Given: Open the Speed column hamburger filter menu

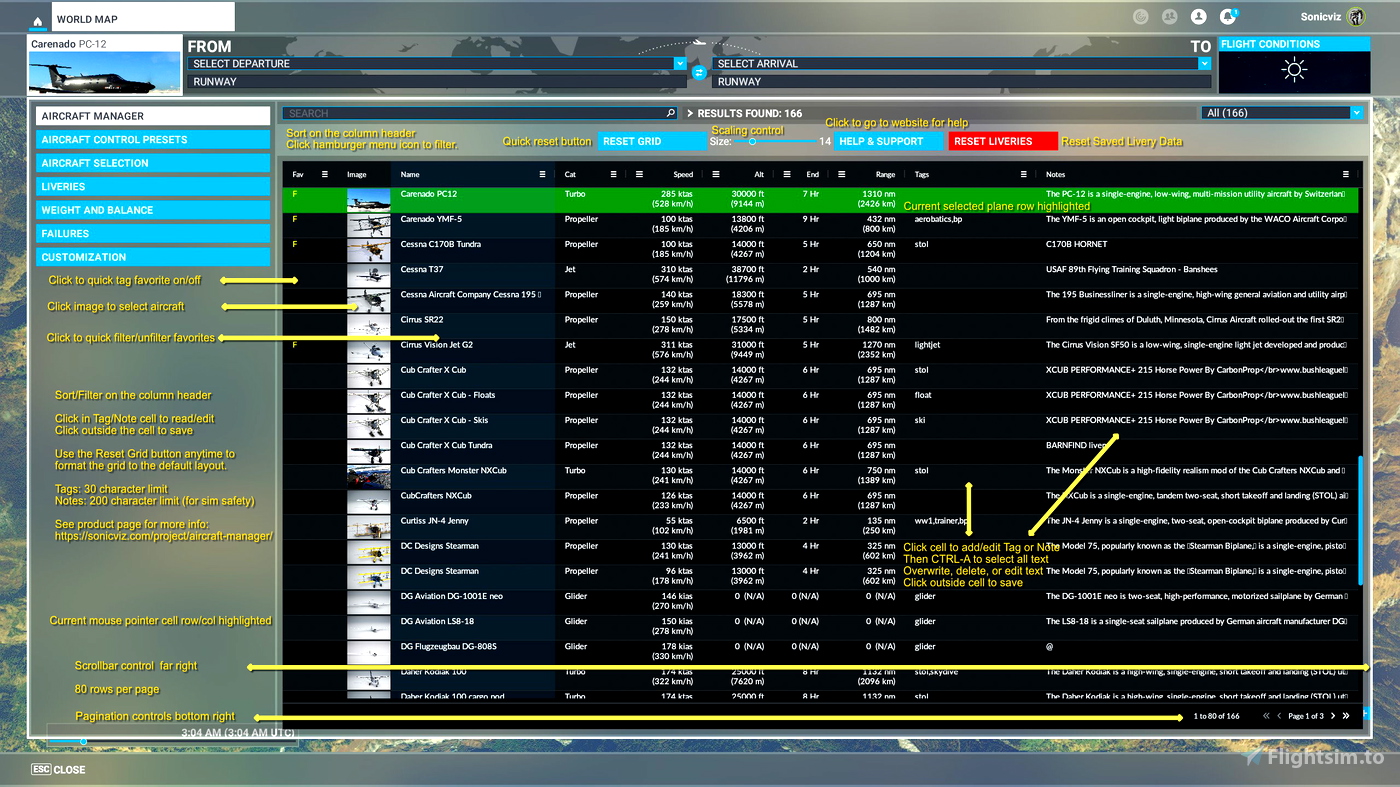Looking at the screenshot, I should (639, 174).
